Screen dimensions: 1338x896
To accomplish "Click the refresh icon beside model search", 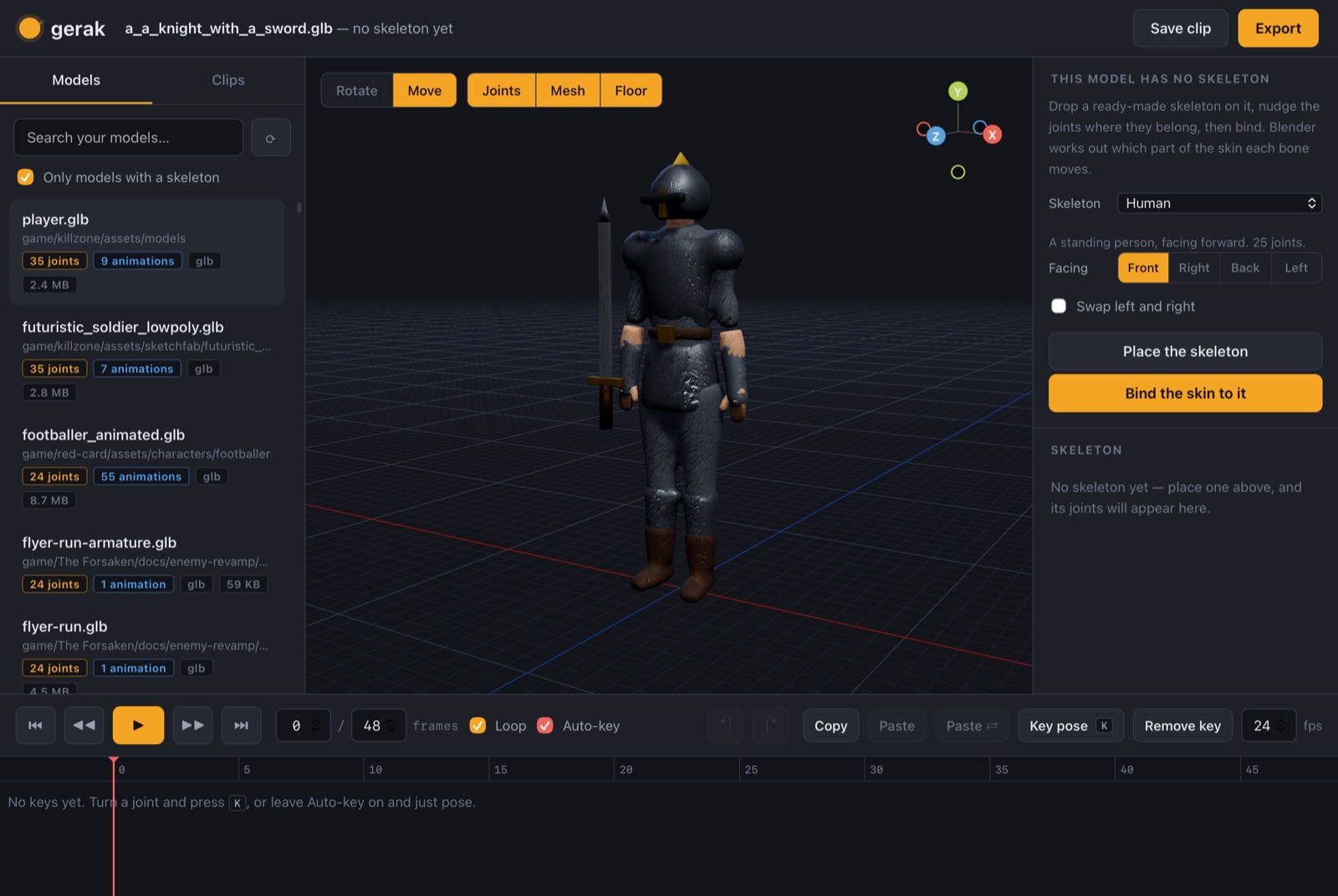I will pos(270,138).
